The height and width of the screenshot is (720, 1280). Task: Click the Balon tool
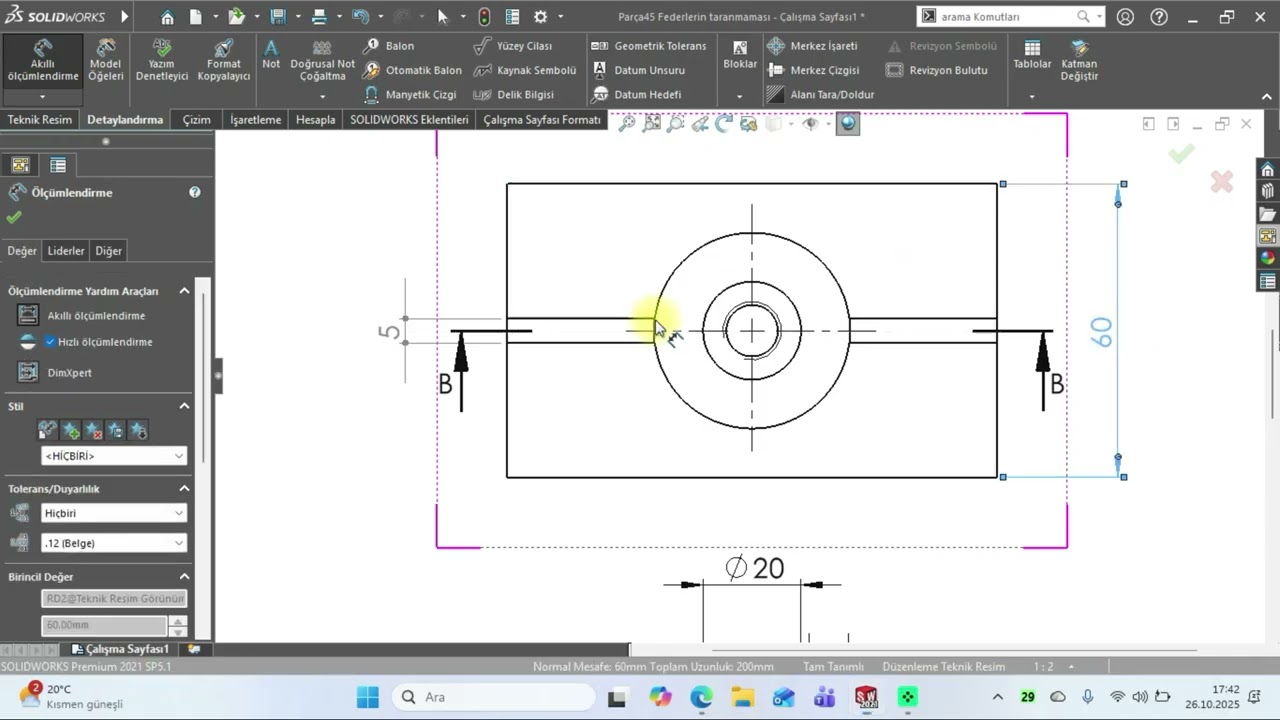point(389,46)
